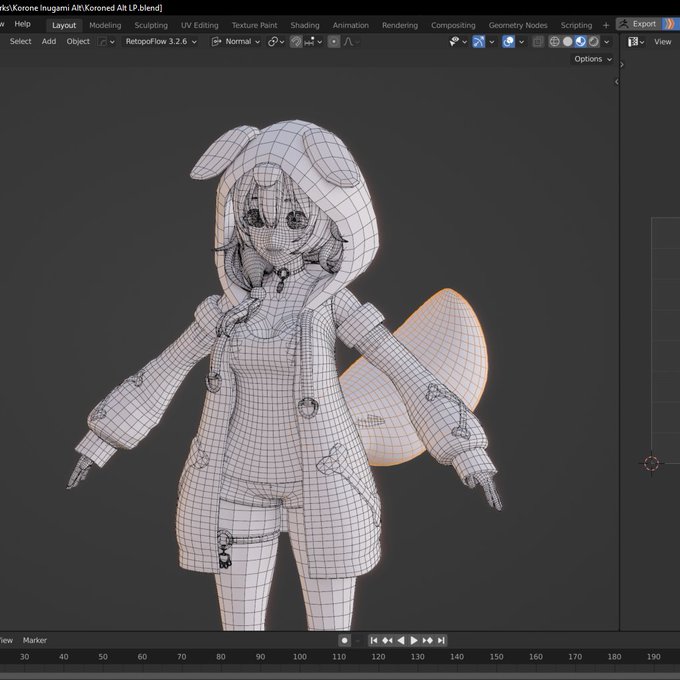
Task: Switch to rendered viewport shading
Action: point(594,42)
